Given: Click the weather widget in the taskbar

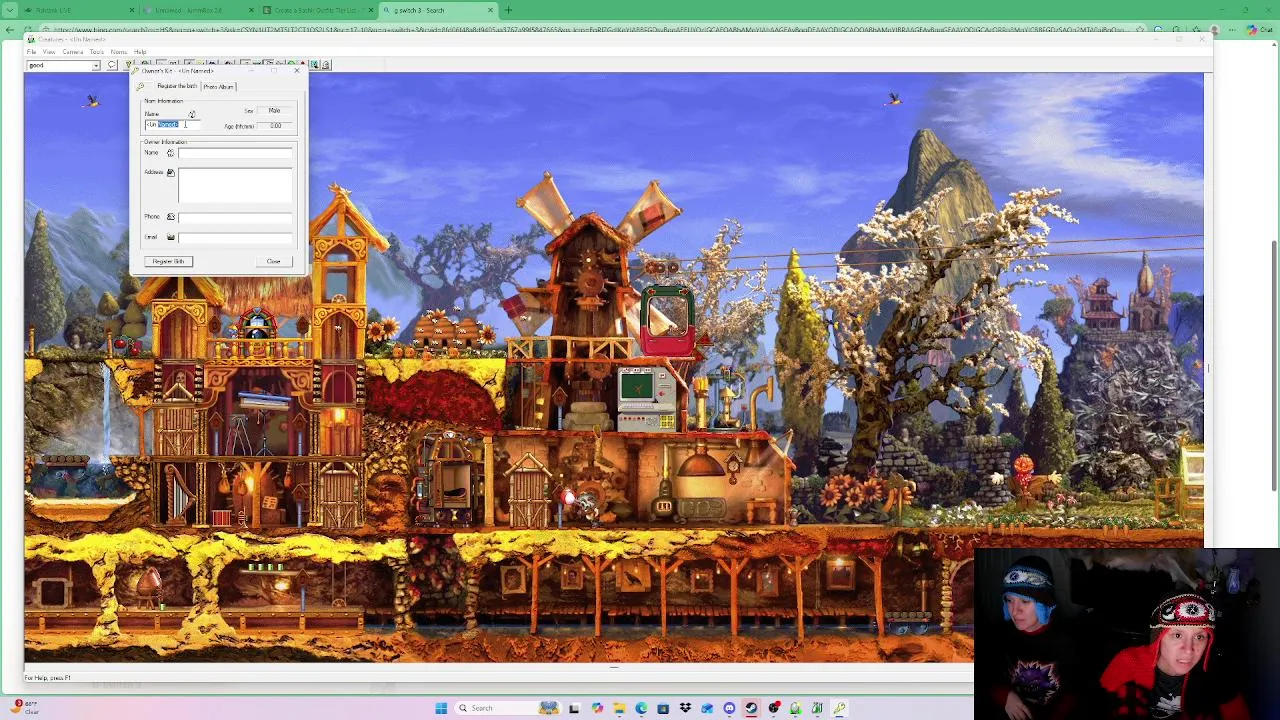Looking at the screenshot, I should click(26, 707).
